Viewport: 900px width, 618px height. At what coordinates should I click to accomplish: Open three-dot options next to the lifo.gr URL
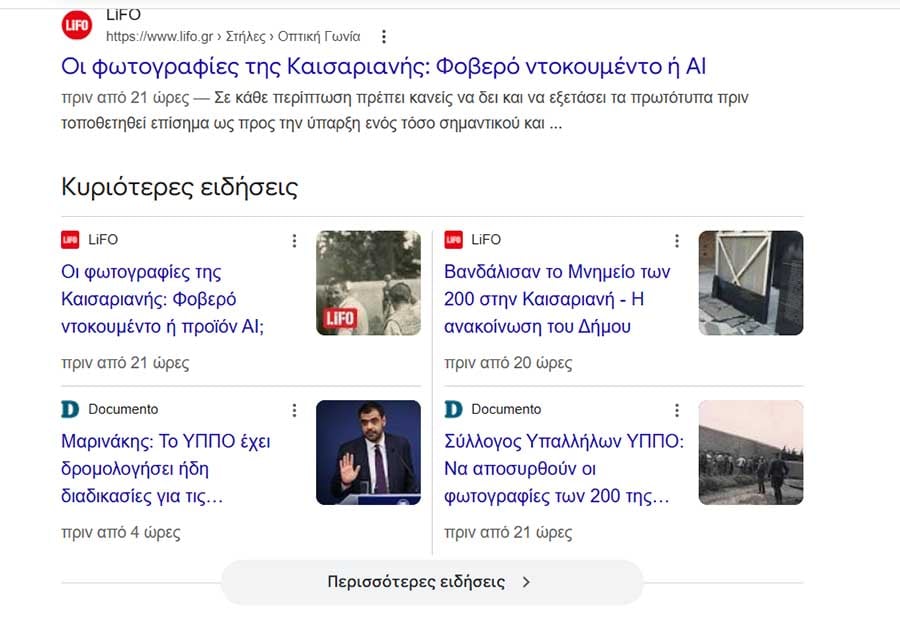(x=383, y=37)
